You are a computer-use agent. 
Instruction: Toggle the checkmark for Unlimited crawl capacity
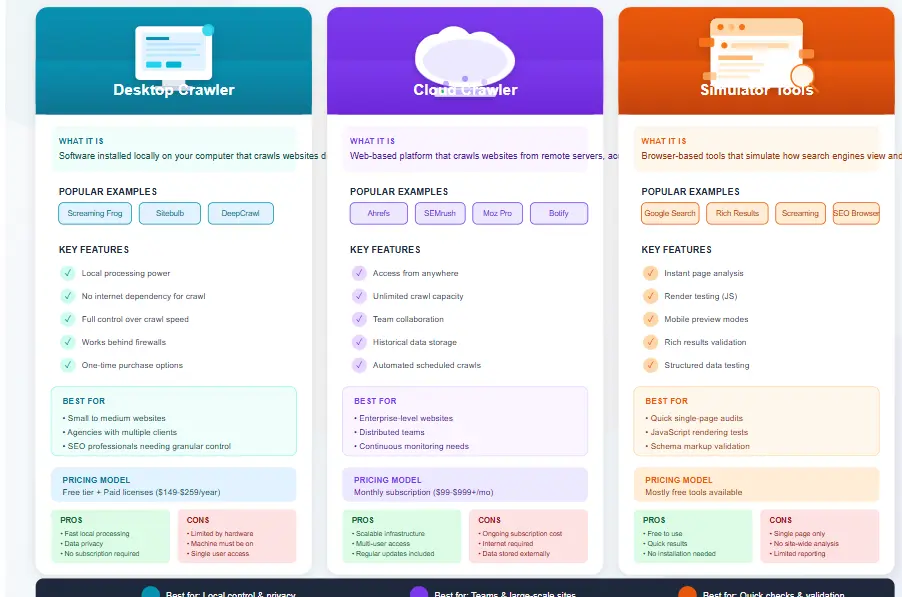pos(359,294)
